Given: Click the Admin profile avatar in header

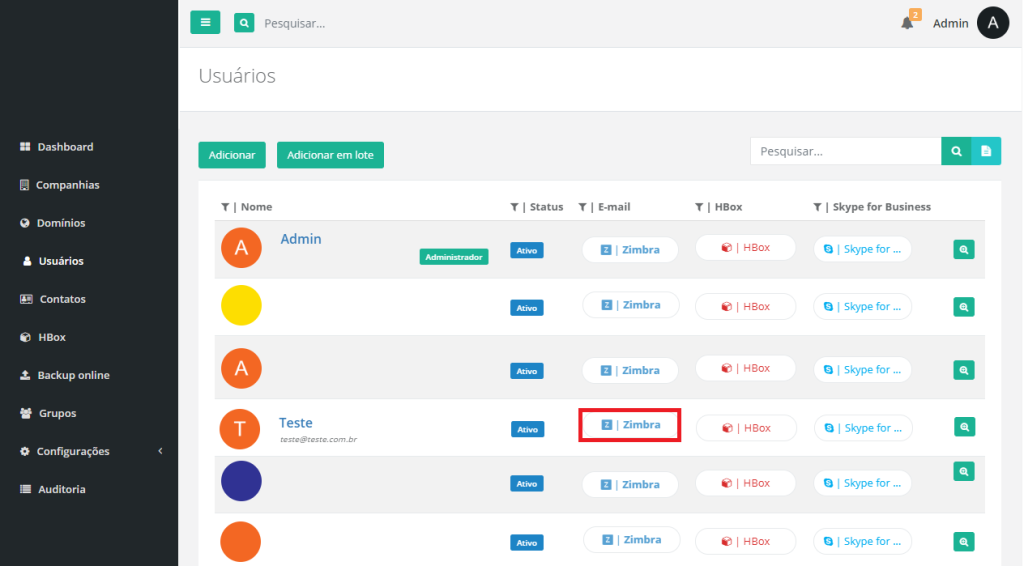Looking at the screenshot, I should [992, 23].
